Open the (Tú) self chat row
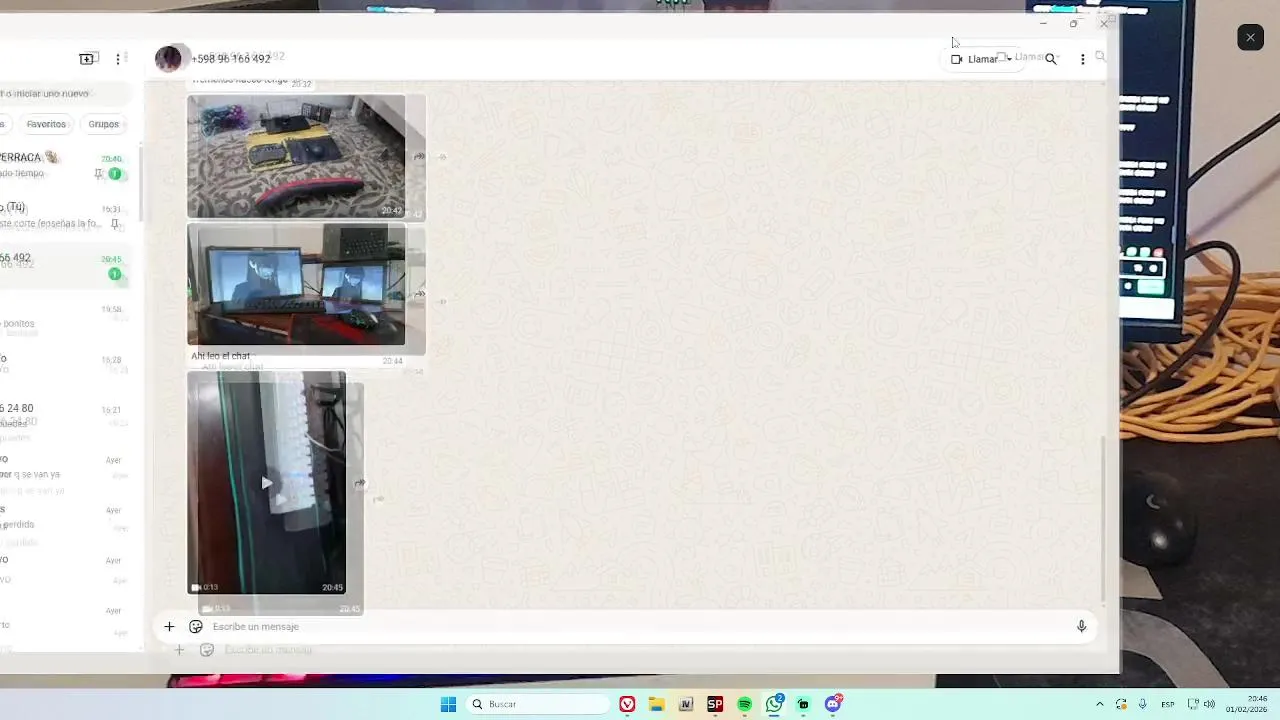The width and height of the screenshot is (1280, 720). point(65,215)
